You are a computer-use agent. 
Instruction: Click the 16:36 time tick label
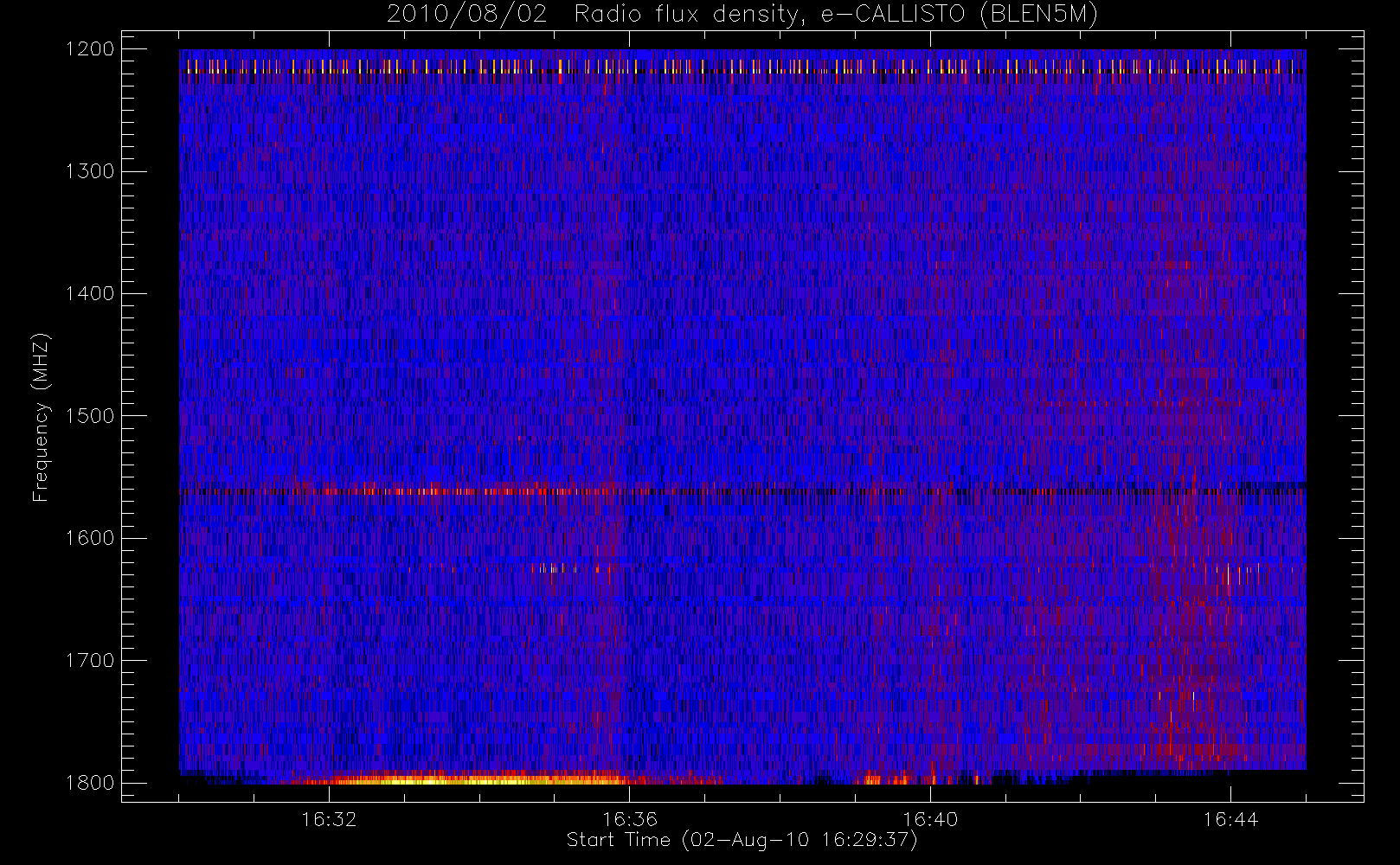point(630,819)
